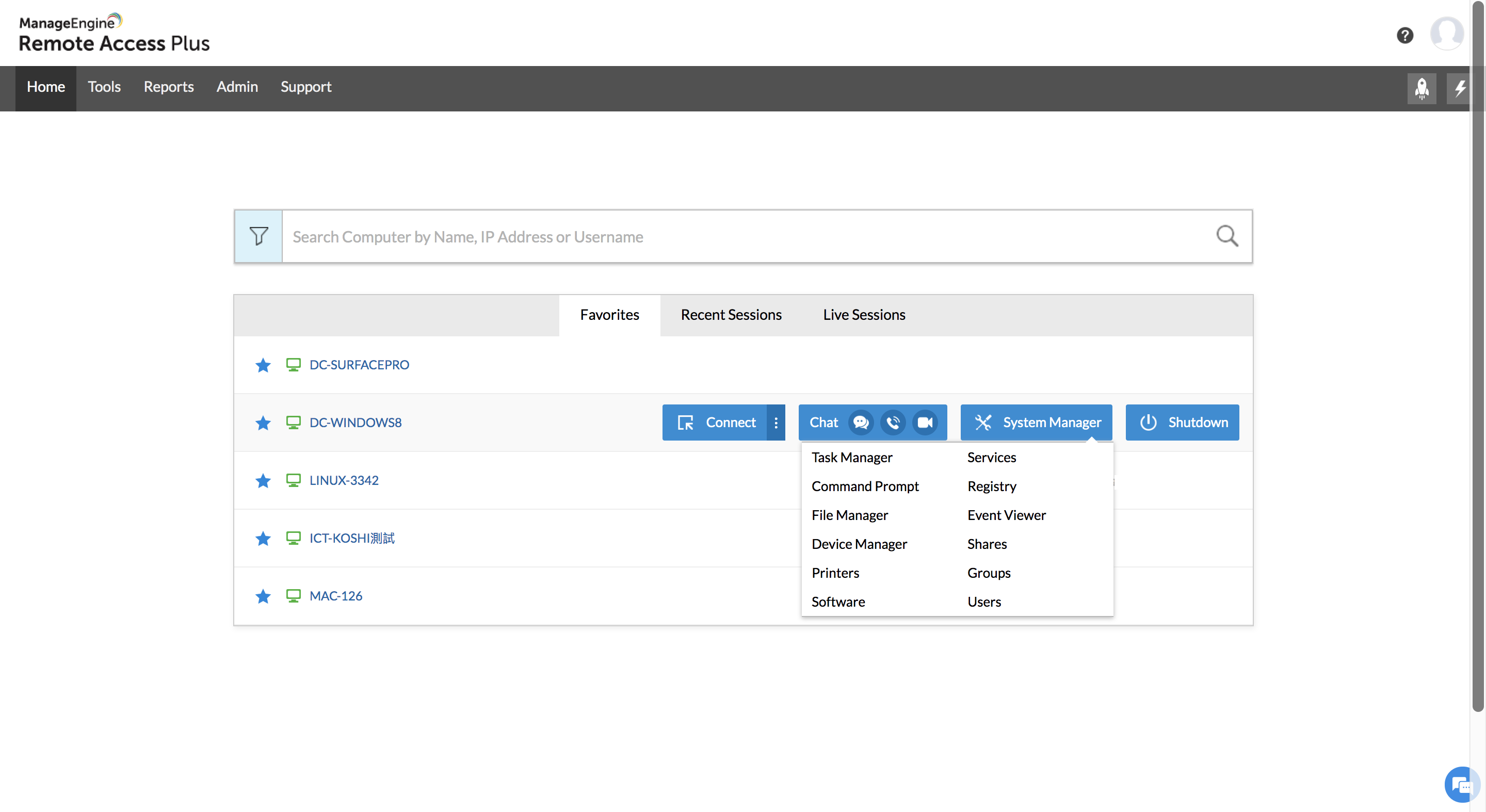This screenshot has height=812, width=1486.
Task: Start voice call icon in Chat
Action: [893, 422]
